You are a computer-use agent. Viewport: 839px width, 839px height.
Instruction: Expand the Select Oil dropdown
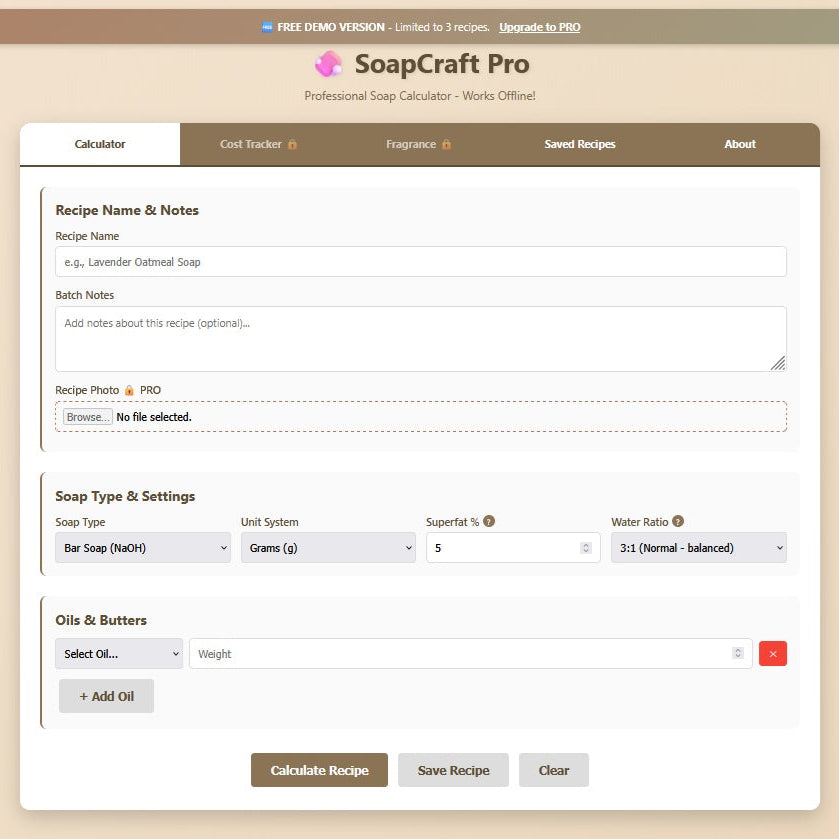(x=118, y=653)
